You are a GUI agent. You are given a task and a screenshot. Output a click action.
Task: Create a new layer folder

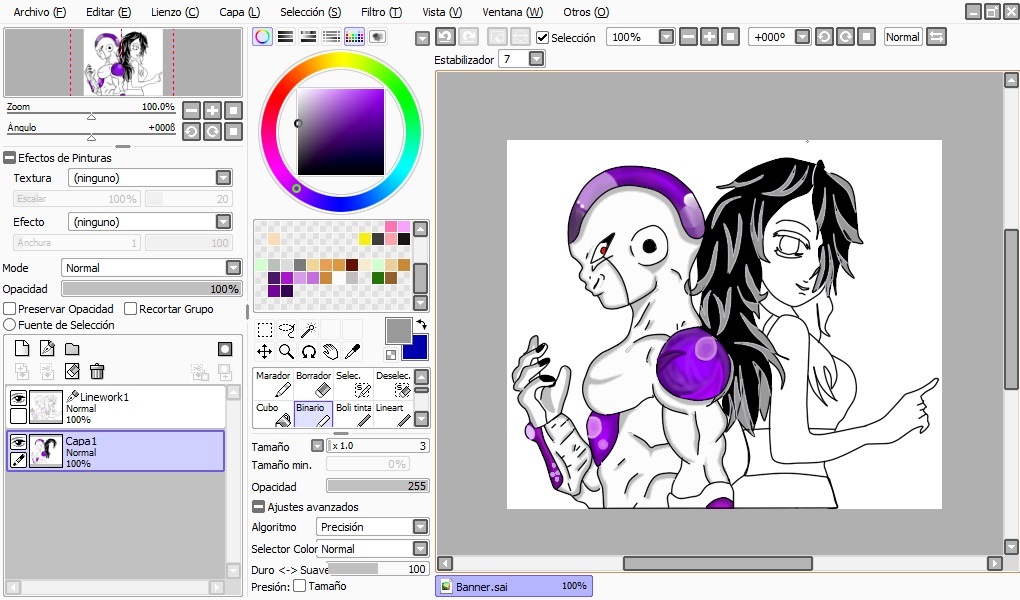72,349
